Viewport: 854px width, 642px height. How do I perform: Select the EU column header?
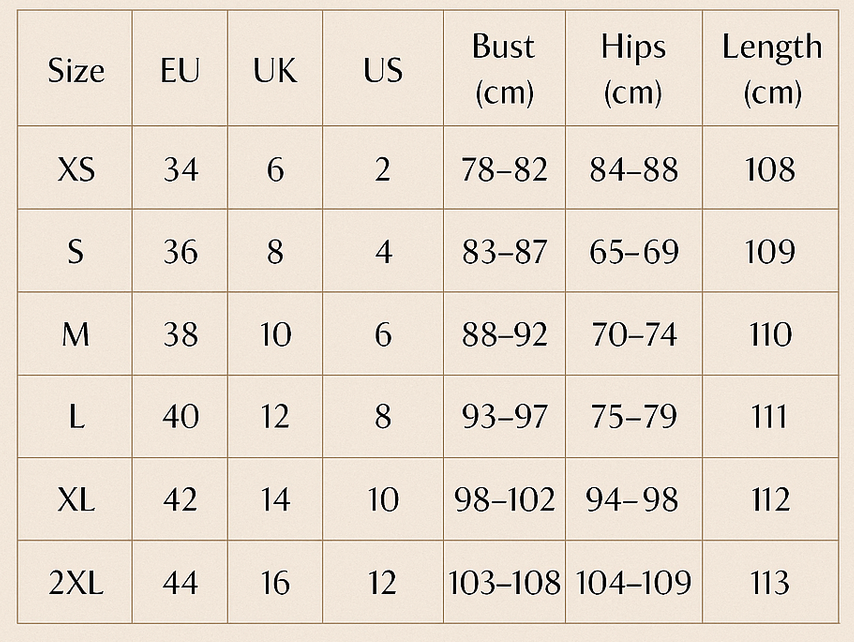(x=180, y=71)
